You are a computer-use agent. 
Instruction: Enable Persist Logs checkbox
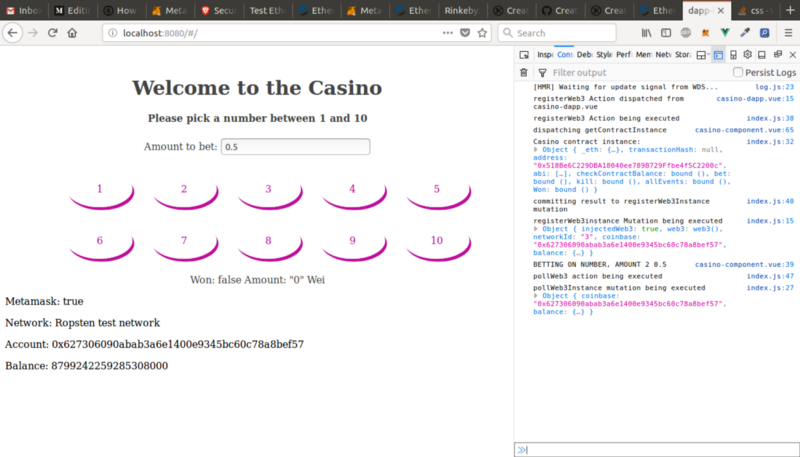pyautogui.click(x=738, y=72)
